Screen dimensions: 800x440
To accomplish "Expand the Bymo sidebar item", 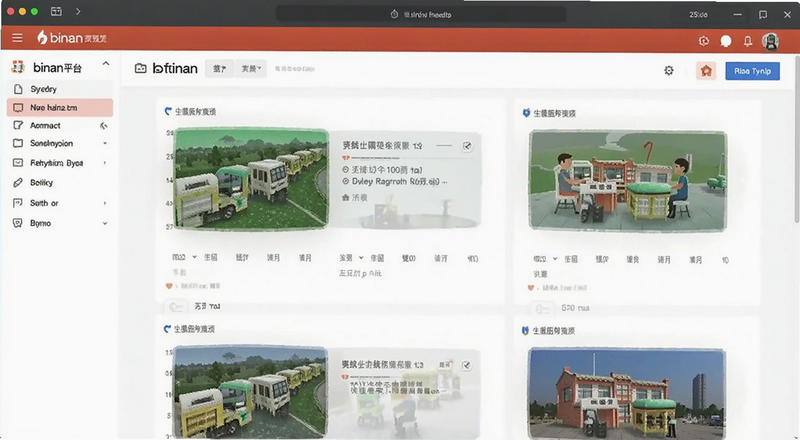I will point(105,223).
